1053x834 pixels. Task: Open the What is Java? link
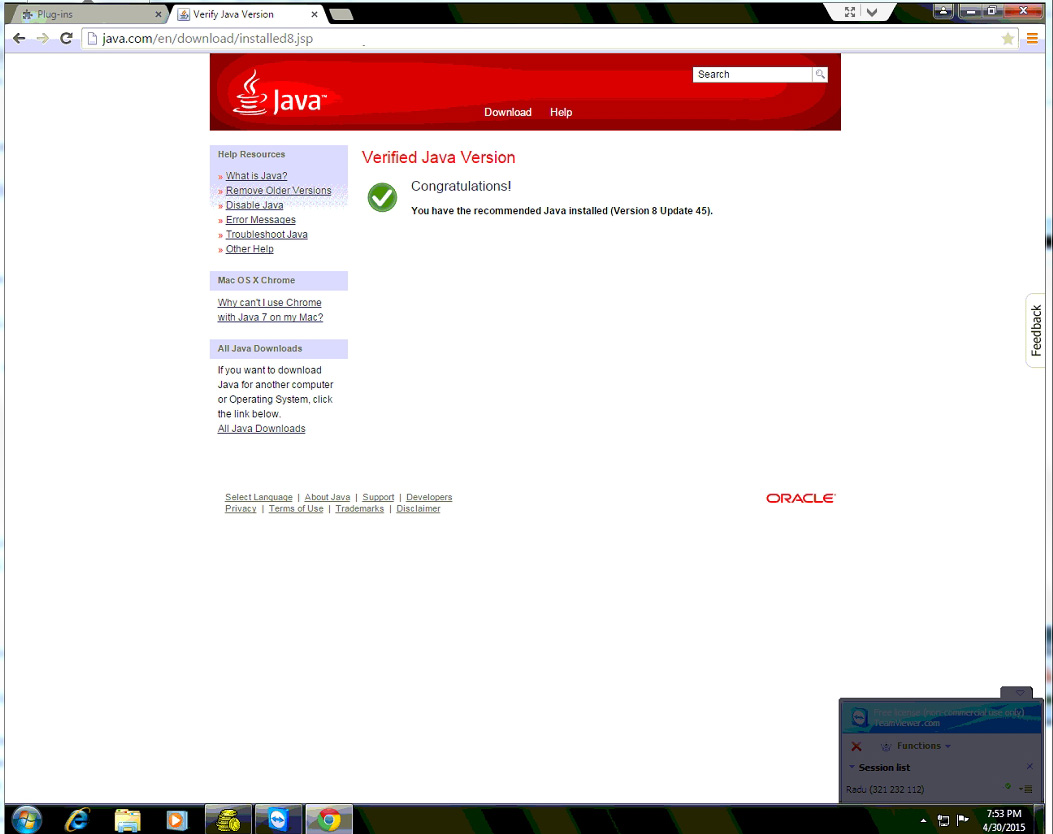pyautogui.click(x=257, y=176)
